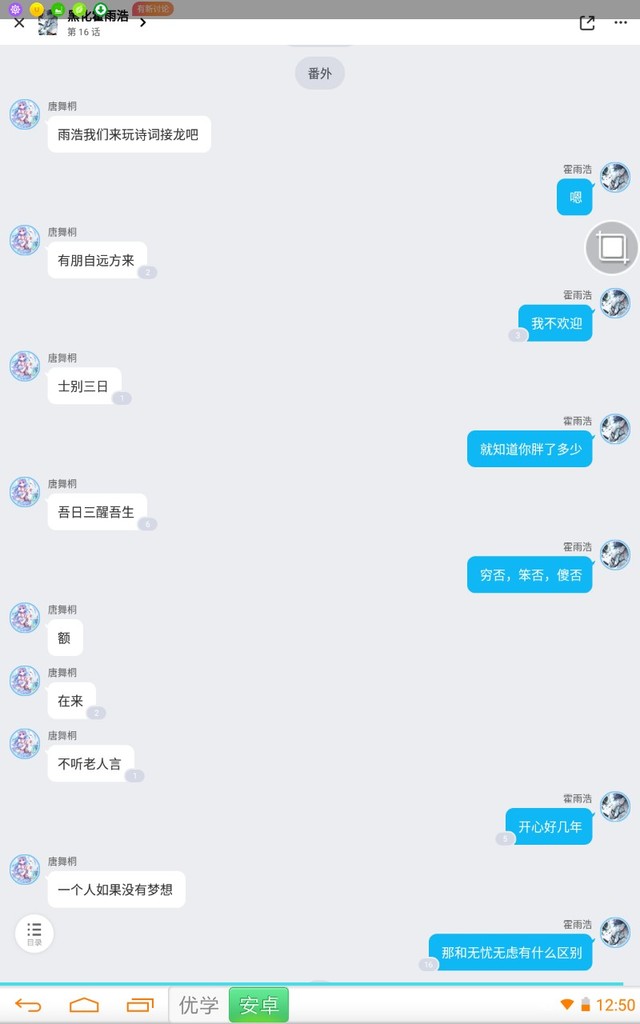
Task: Tap the story cover thumbnail in header
Action: click(x=48, y=24)
